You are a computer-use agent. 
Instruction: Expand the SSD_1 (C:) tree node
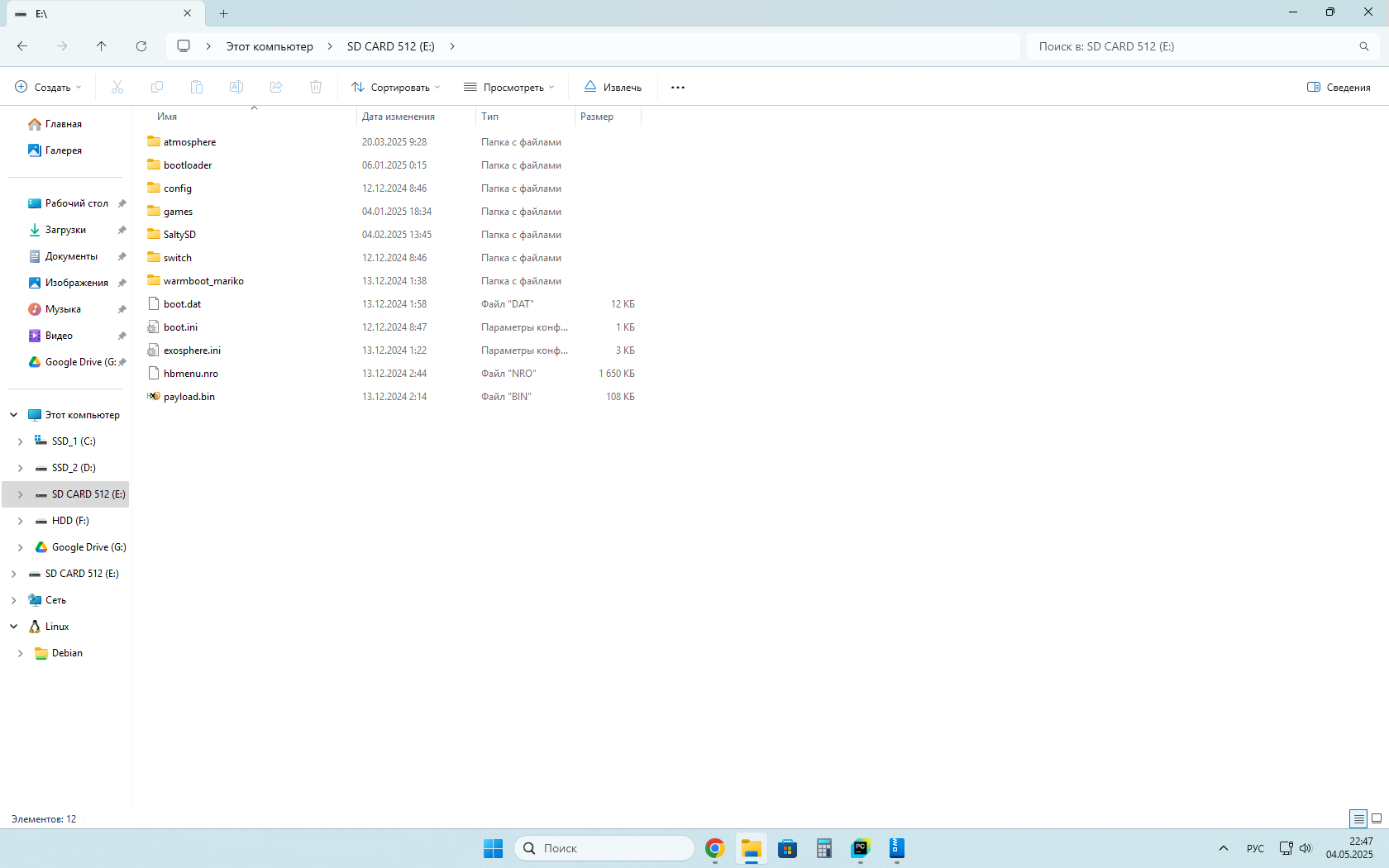pyautogui.click(x=21, y=441)
